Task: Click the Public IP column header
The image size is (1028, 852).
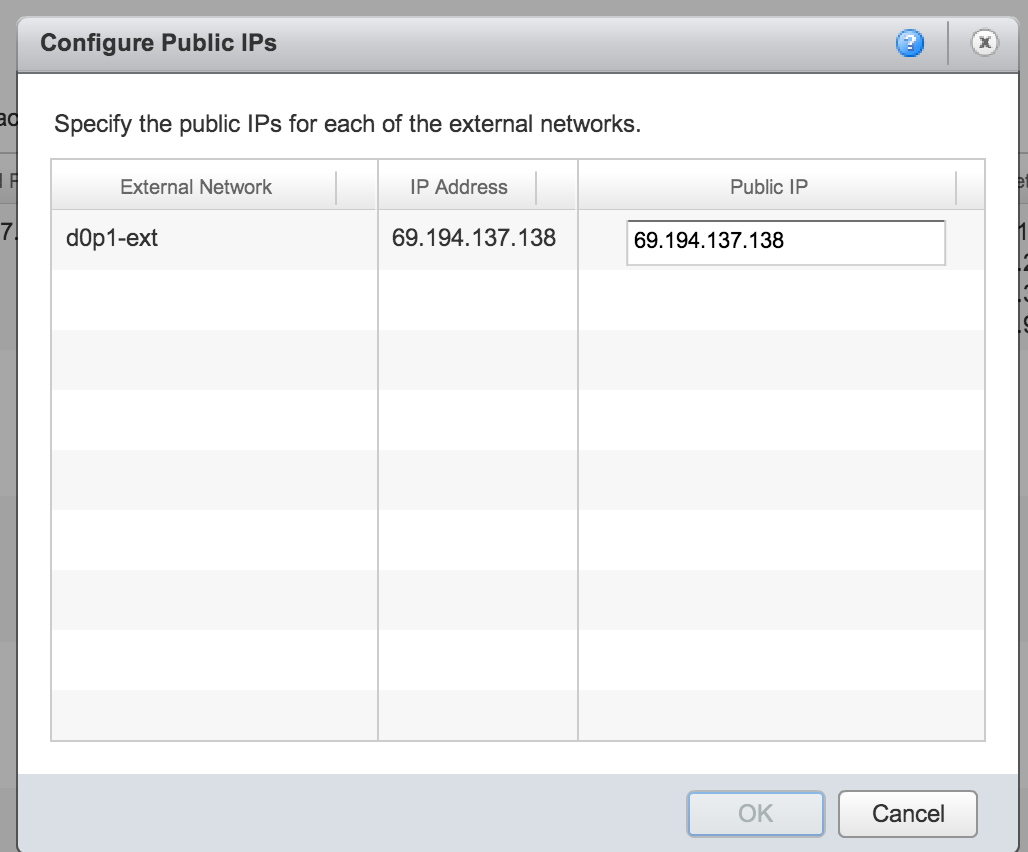Action: [x=768, y=187]
